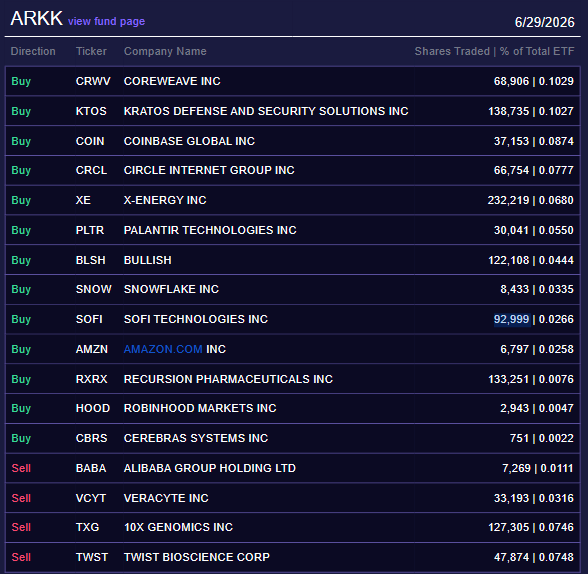Click the 30,041 | 0.0550 value
This screenshot has height=574, width=588.
pyautogui.click(x=534, y=230)
